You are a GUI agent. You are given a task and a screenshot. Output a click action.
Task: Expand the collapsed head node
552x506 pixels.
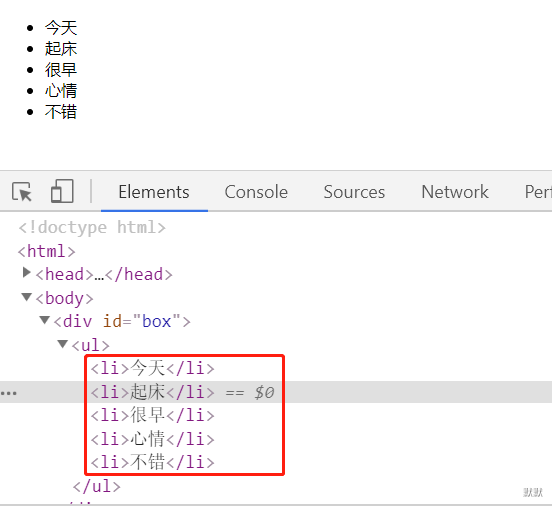point(26,272)
